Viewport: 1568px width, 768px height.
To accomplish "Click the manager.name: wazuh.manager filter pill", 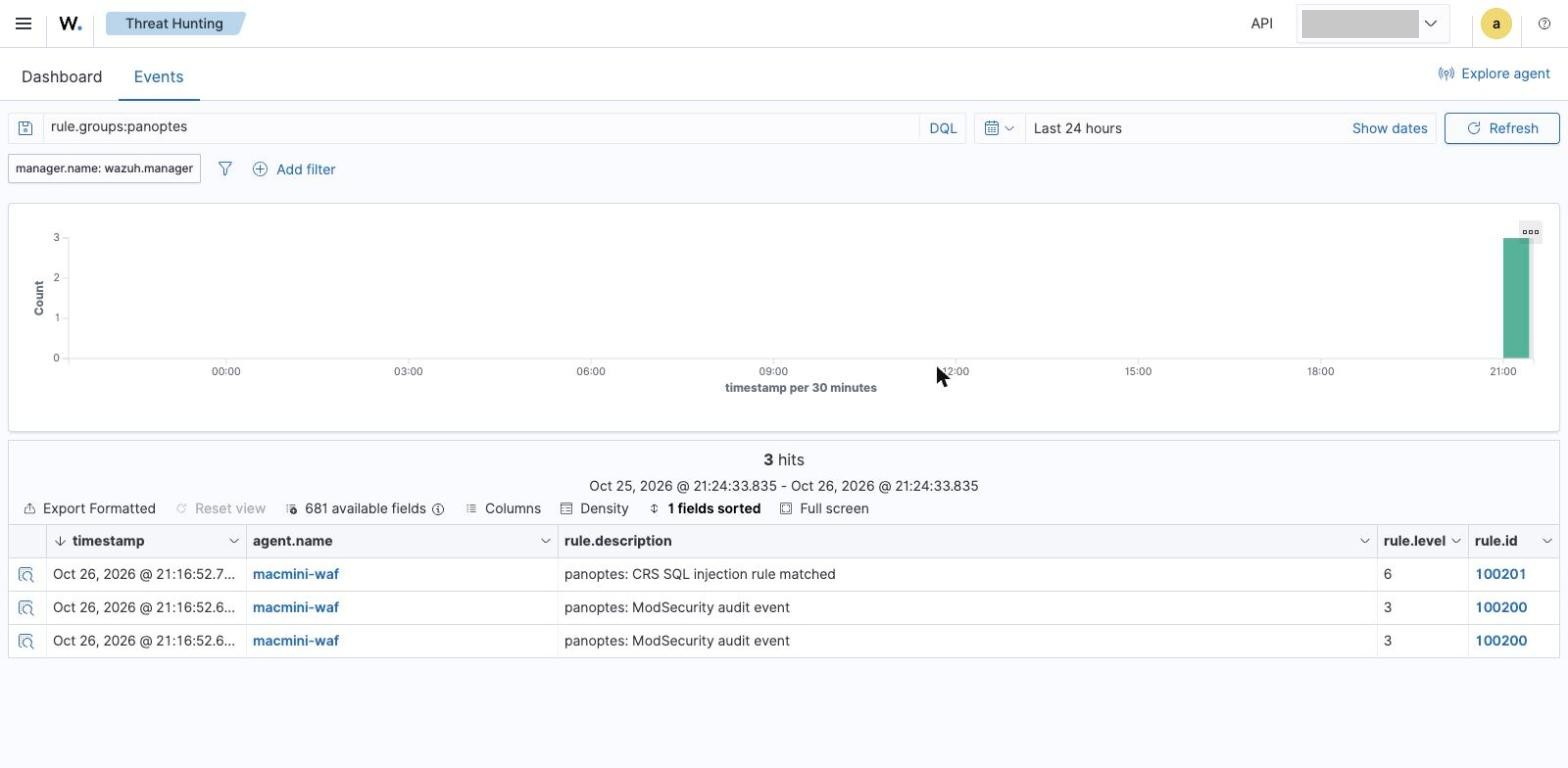I will pos(104,169).
